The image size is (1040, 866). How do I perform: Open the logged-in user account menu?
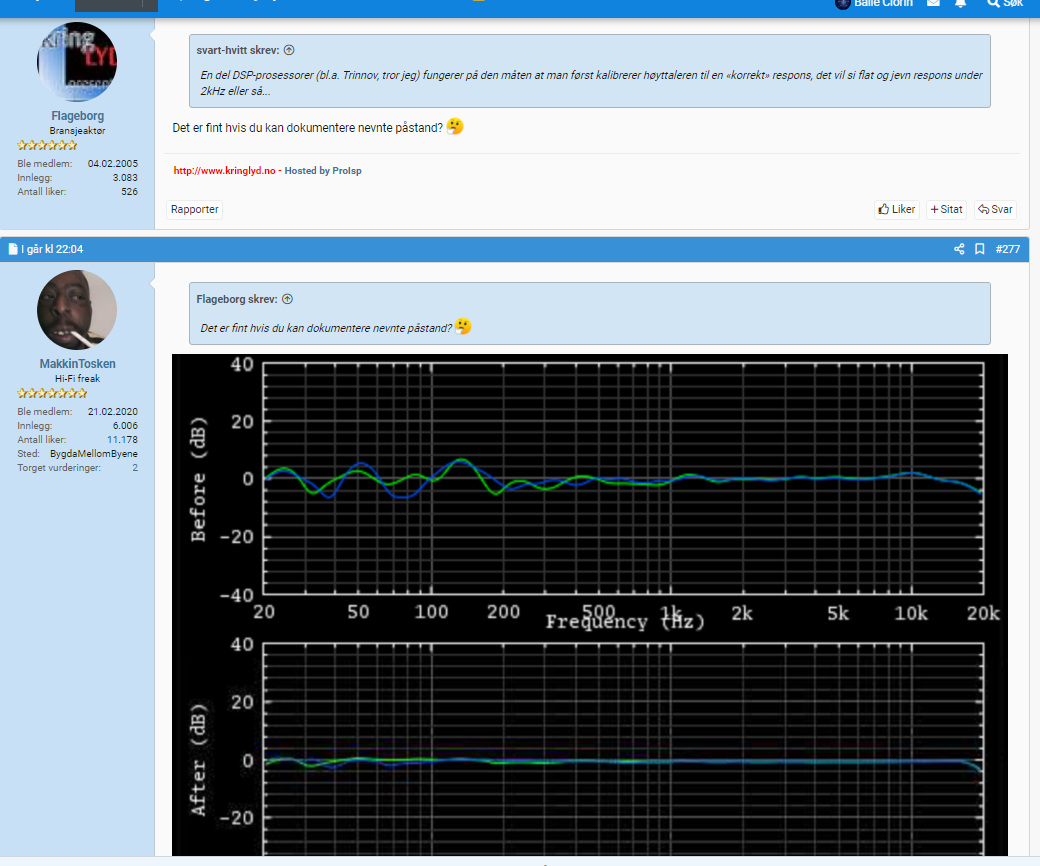point(874,4)
